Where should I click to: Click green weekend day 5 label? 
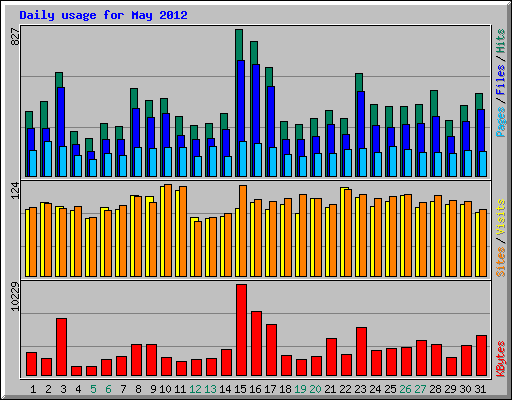93,389
